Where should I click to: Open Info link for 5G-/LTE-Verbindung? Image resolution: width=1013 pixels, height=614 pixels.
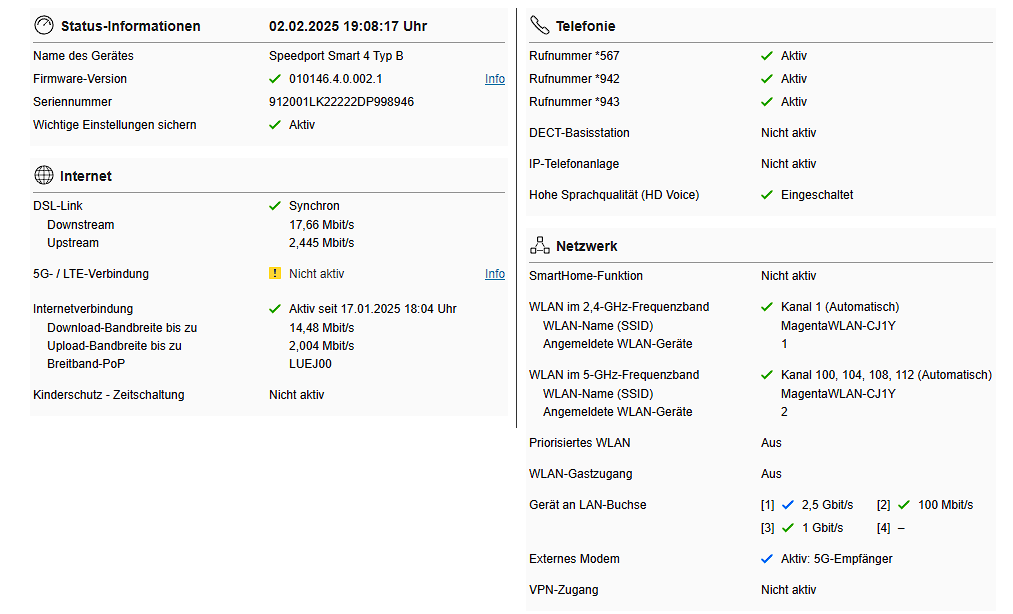(495, 274)
